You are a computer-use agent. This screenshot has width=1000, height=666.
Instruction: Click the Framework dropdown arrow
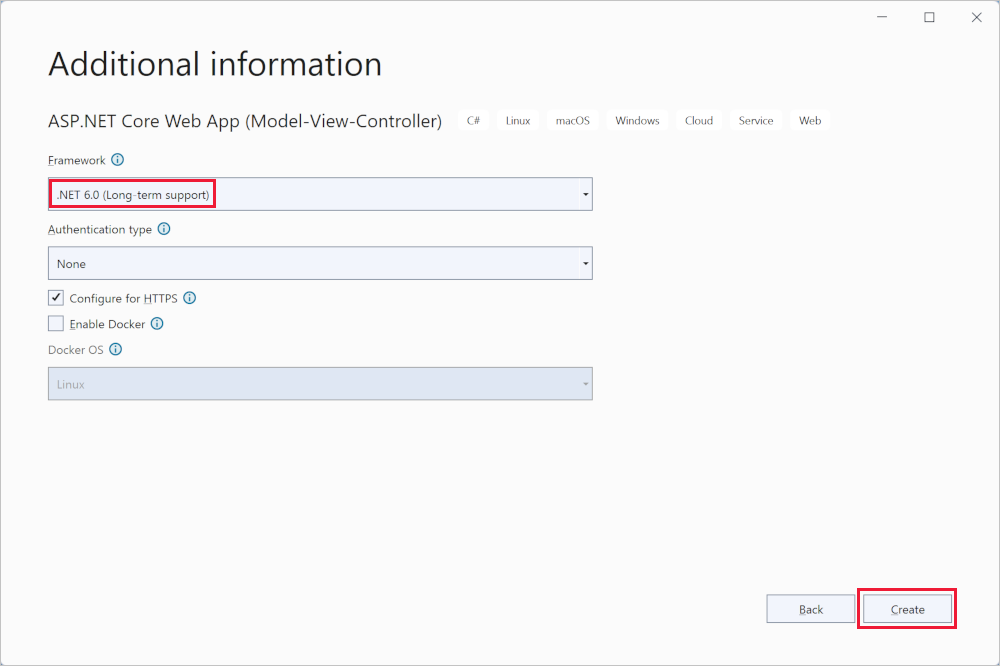pyautogui.click(x=583, y=193)
